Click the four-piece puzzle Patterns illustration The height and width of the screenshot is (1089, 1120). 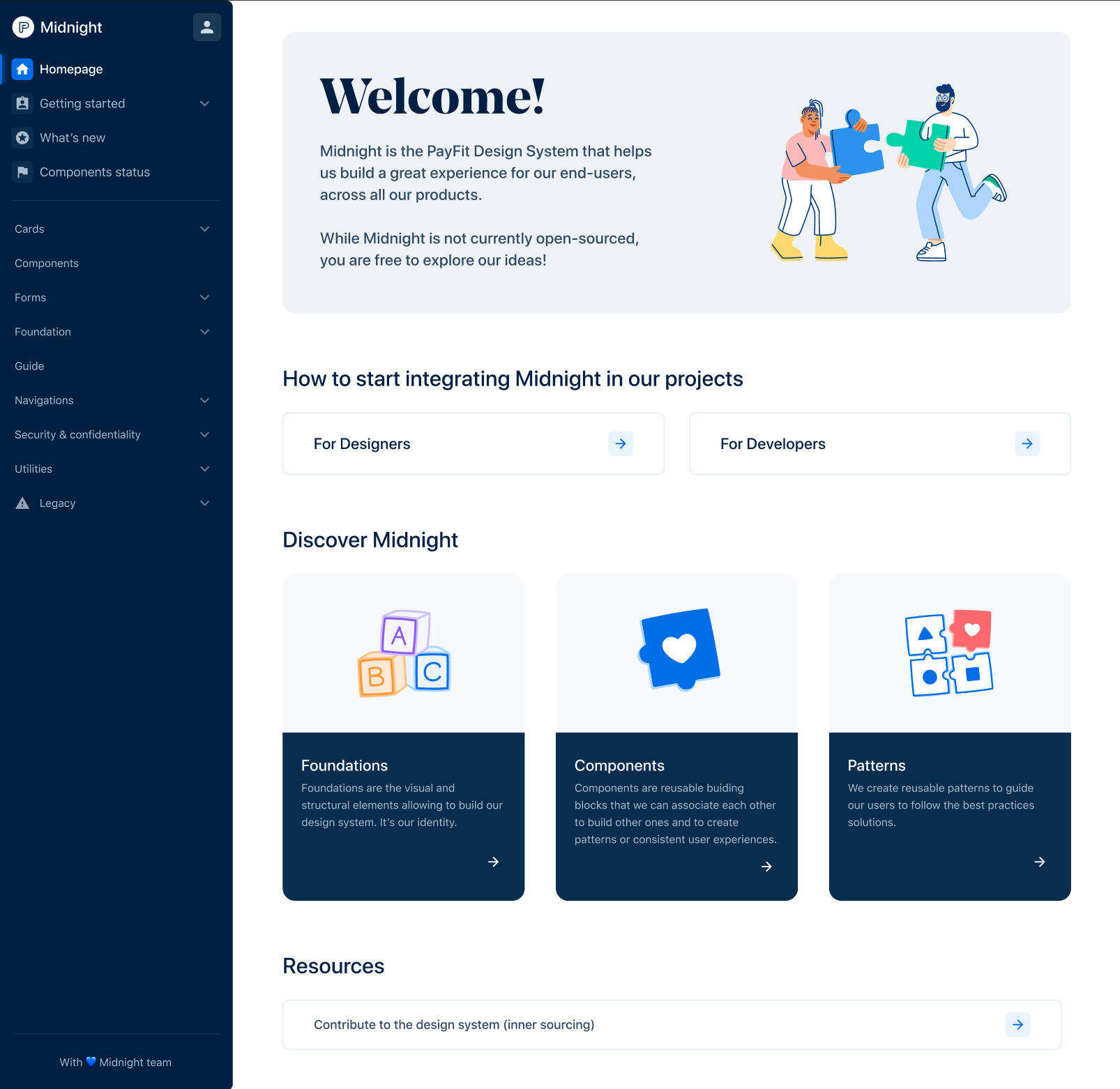pos(949,653)
